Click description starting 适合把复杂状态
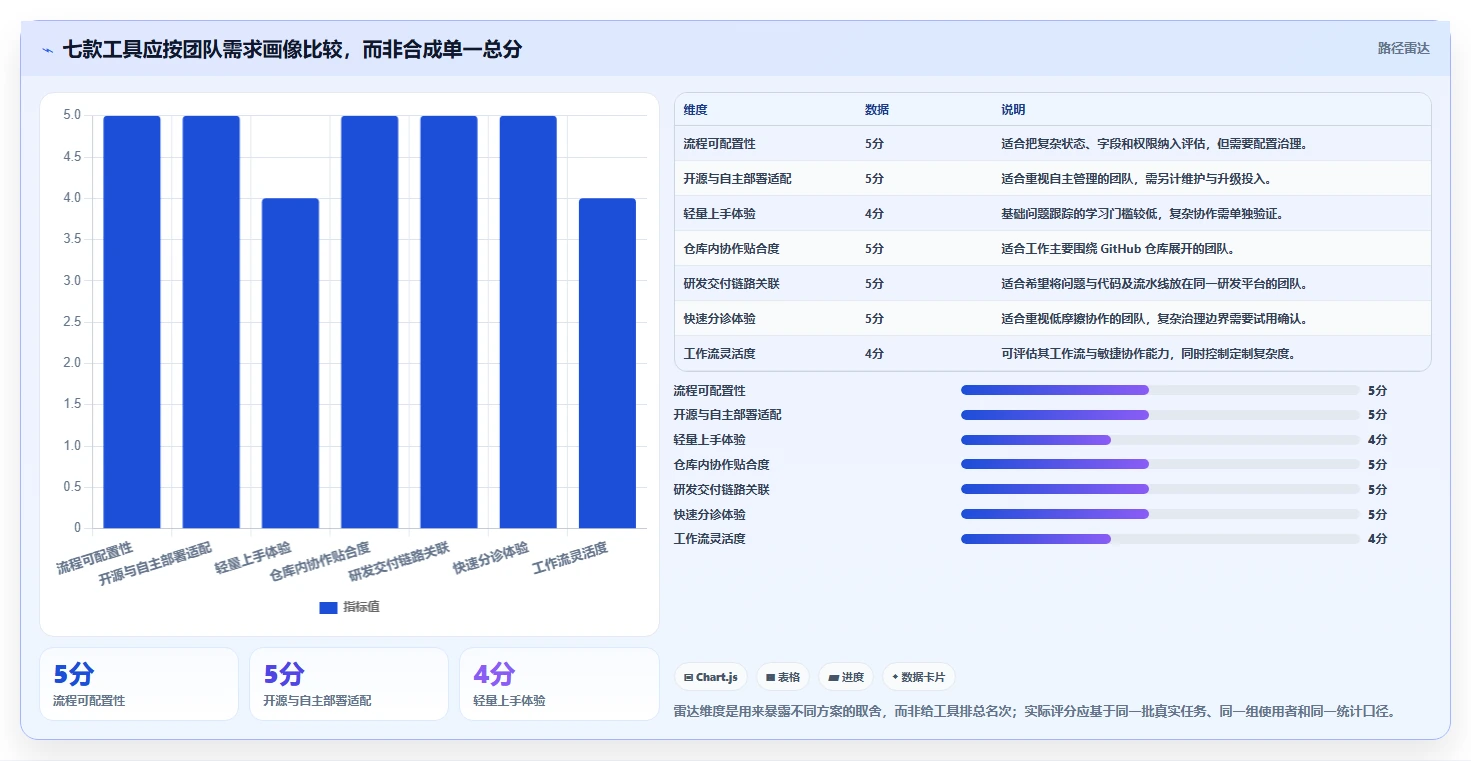The image size is (1471, 761). 1155,144
